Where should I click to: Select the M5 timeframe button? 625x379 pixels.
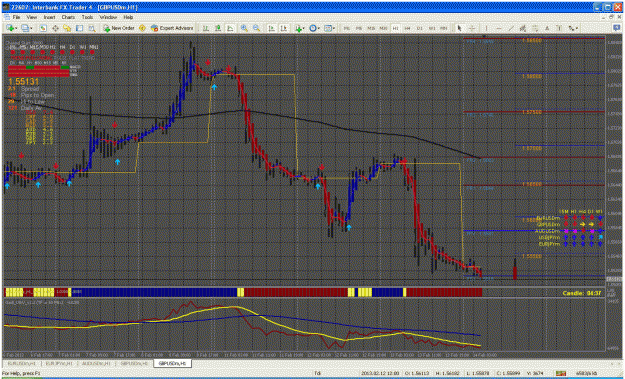[359, 28]
